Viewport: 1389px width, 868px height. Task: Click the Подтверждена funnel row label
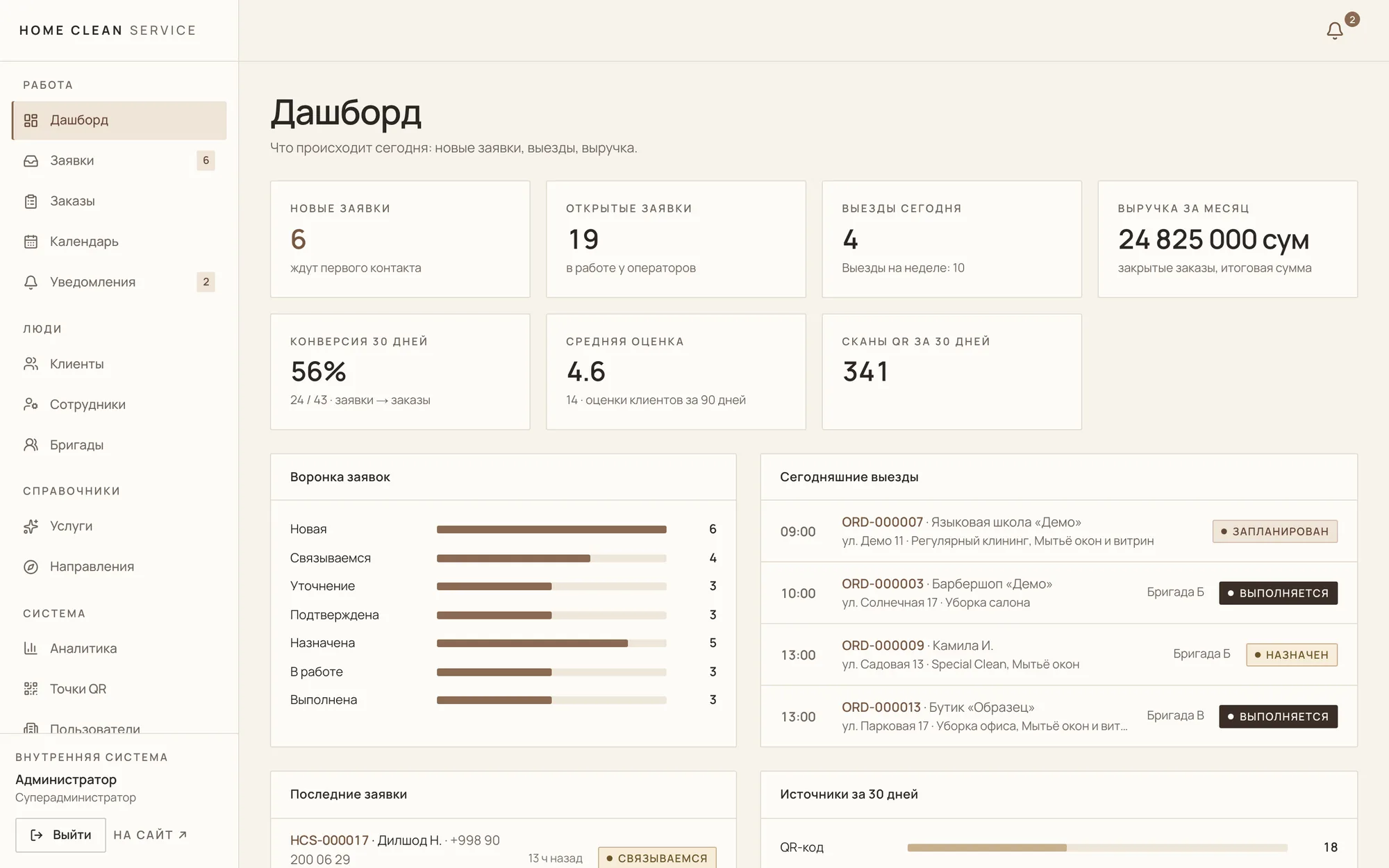coord(335,615)
